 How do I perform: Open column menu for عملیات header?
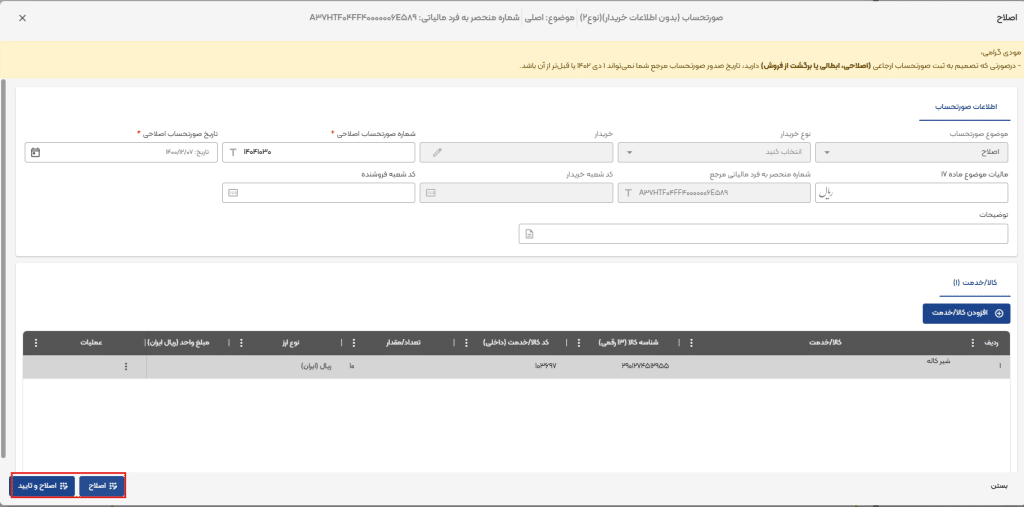tap(37, 343)
